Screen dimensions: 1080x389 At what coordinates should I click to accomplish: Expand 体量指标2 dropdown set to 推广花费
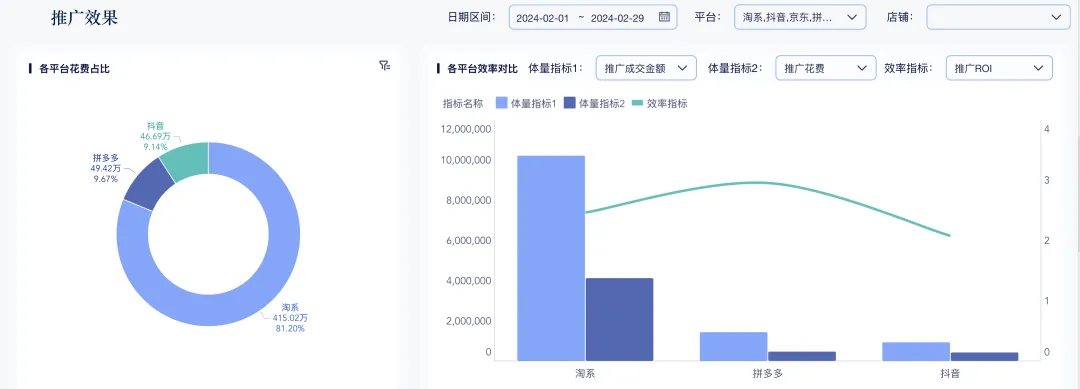click(825, 68)
